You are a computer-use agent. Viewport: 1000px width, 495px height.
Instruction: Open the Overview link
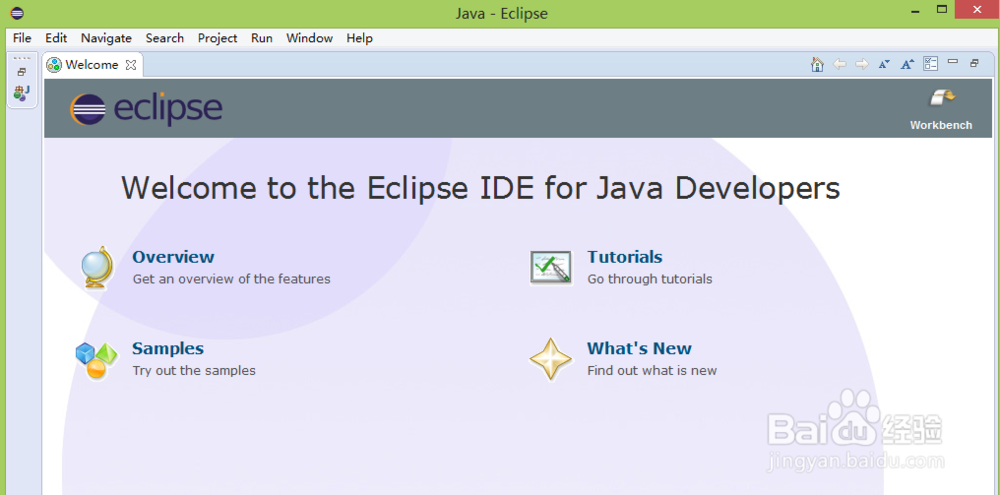(x=173, y=257)
